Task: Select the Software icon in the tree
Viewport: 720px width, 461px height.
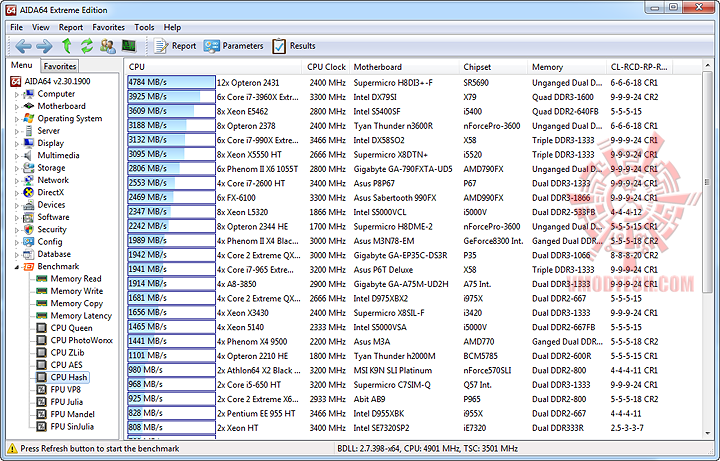Action: coord(28,217)
